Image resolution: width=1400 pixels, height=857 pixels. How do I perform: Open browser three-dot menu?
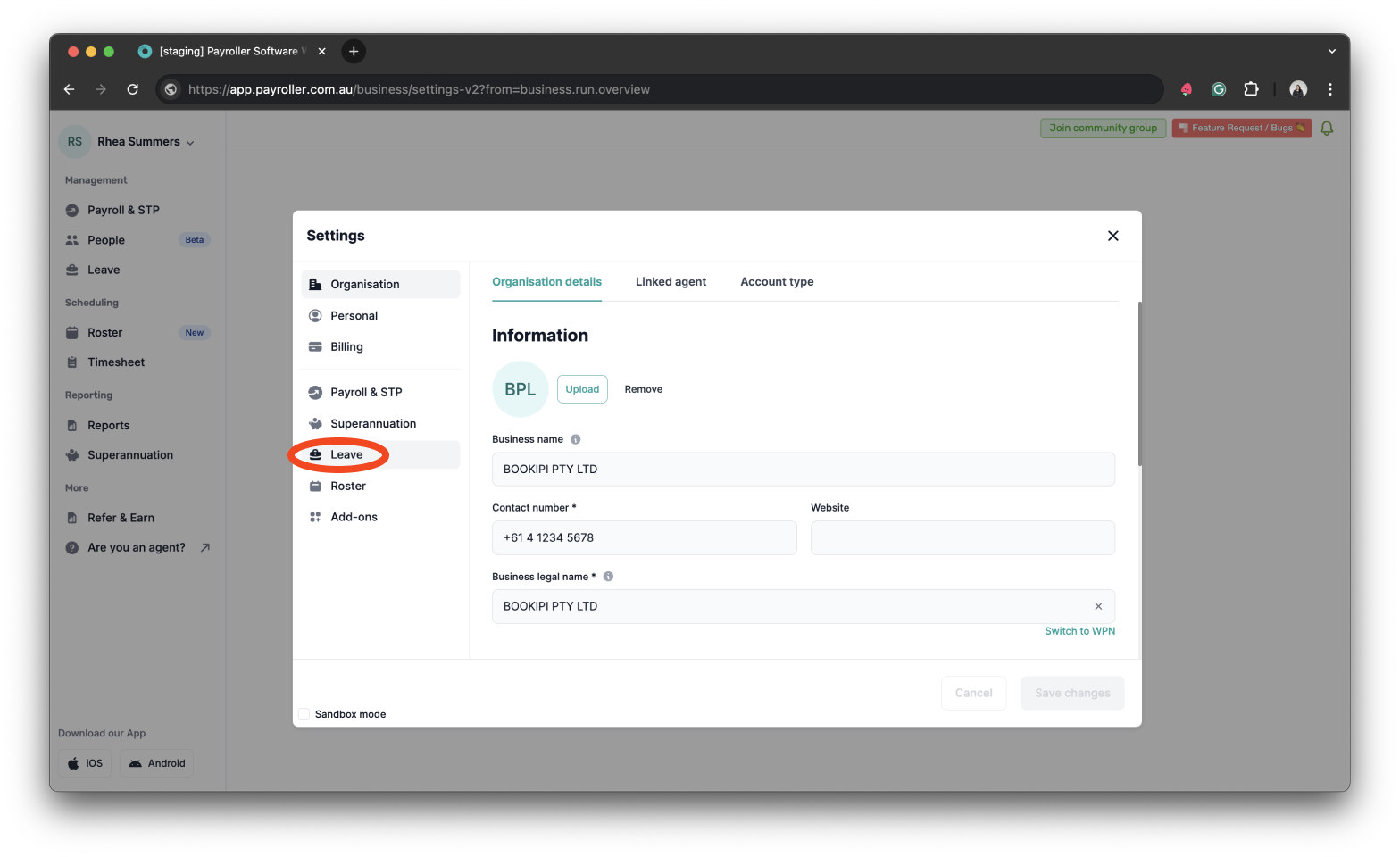click(1330, 89)
